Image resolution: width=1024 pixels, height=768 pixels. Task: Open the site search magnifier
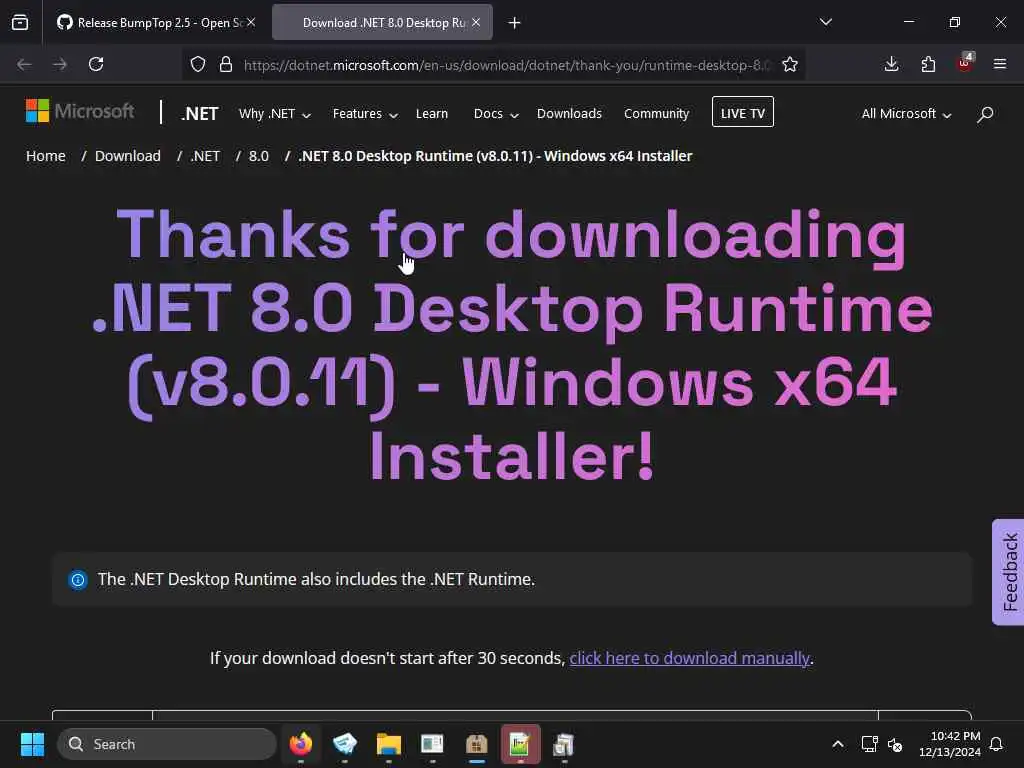click(985, 114)
